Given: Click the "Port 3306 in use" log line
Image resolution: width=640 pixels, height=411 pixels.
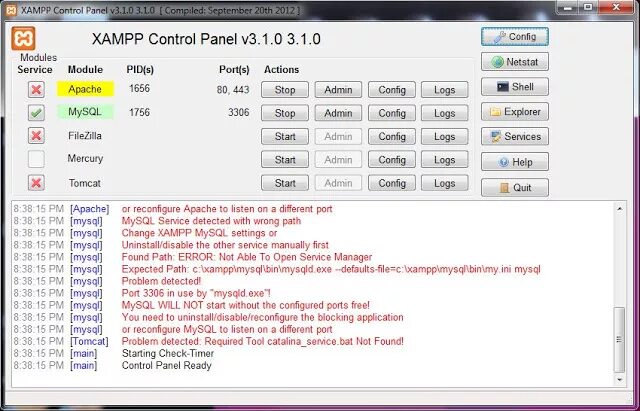Looking at the screenshot, I should [196, 293].
